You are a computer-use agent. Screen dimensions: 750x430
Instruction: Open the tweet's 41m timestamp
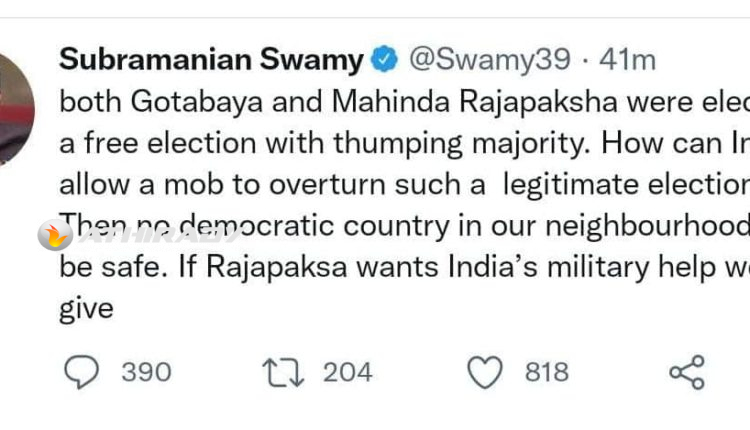[627, 60]
